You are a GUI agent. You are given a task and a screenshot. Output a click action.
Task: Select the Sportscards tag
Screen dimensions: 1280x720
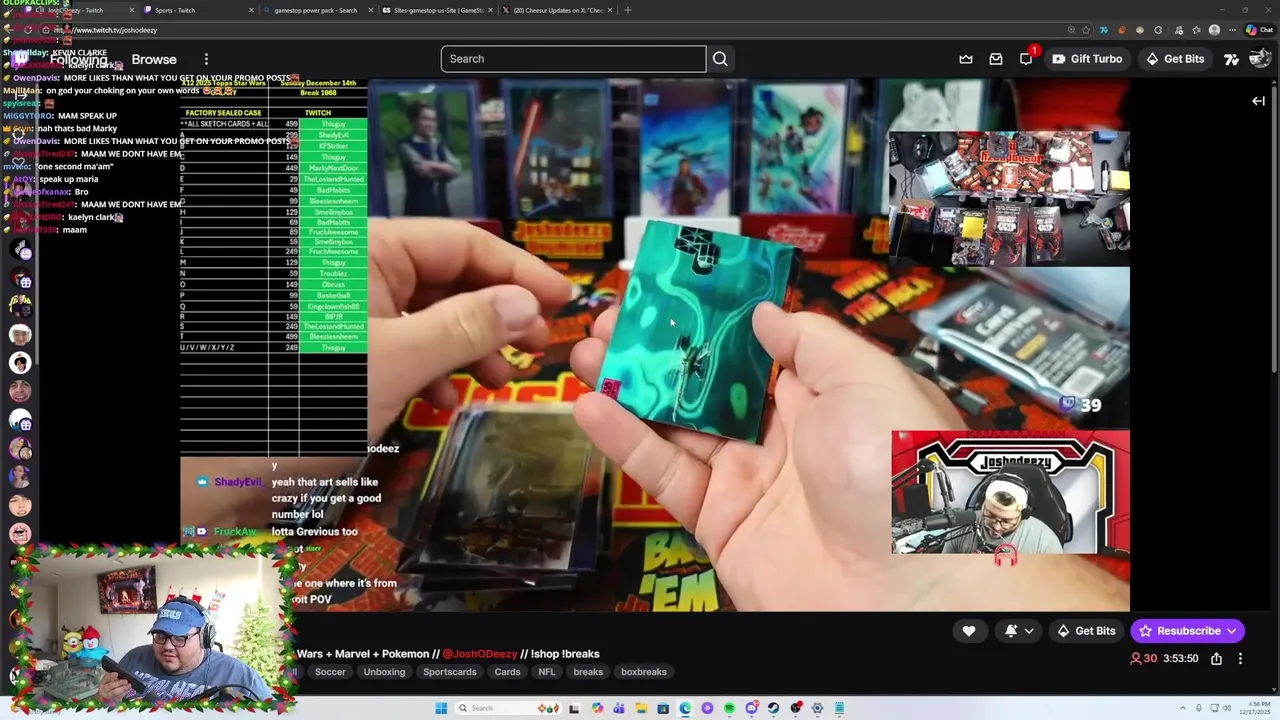coord(450,672)
